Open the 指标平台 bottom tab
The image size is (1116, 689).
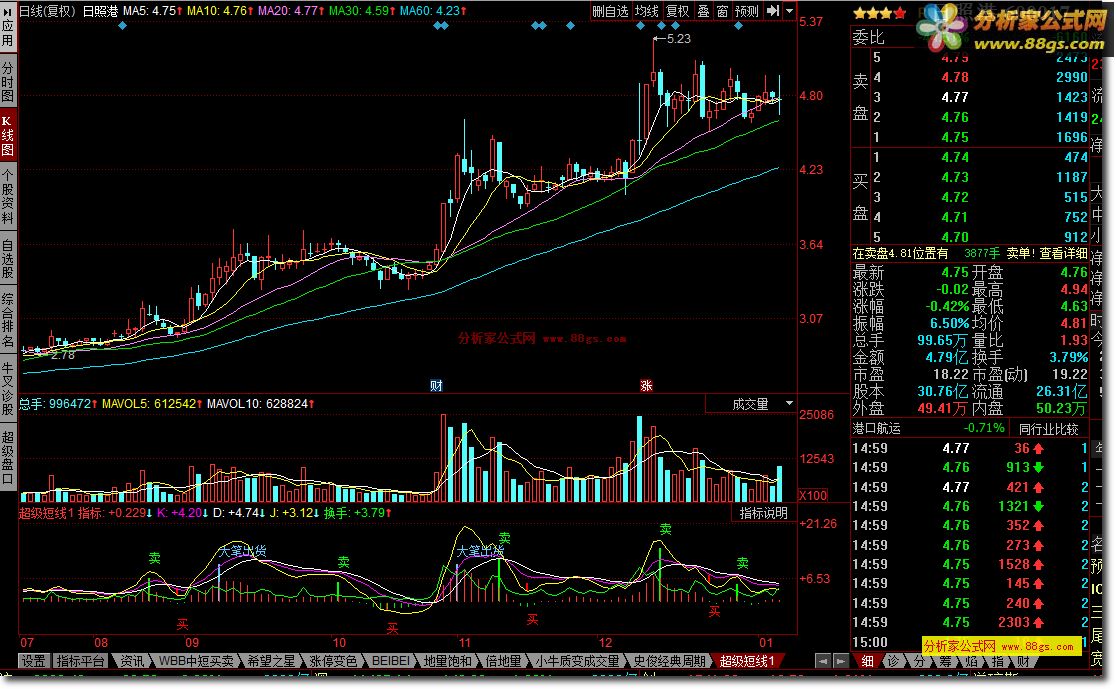click(x=80, y=661)
